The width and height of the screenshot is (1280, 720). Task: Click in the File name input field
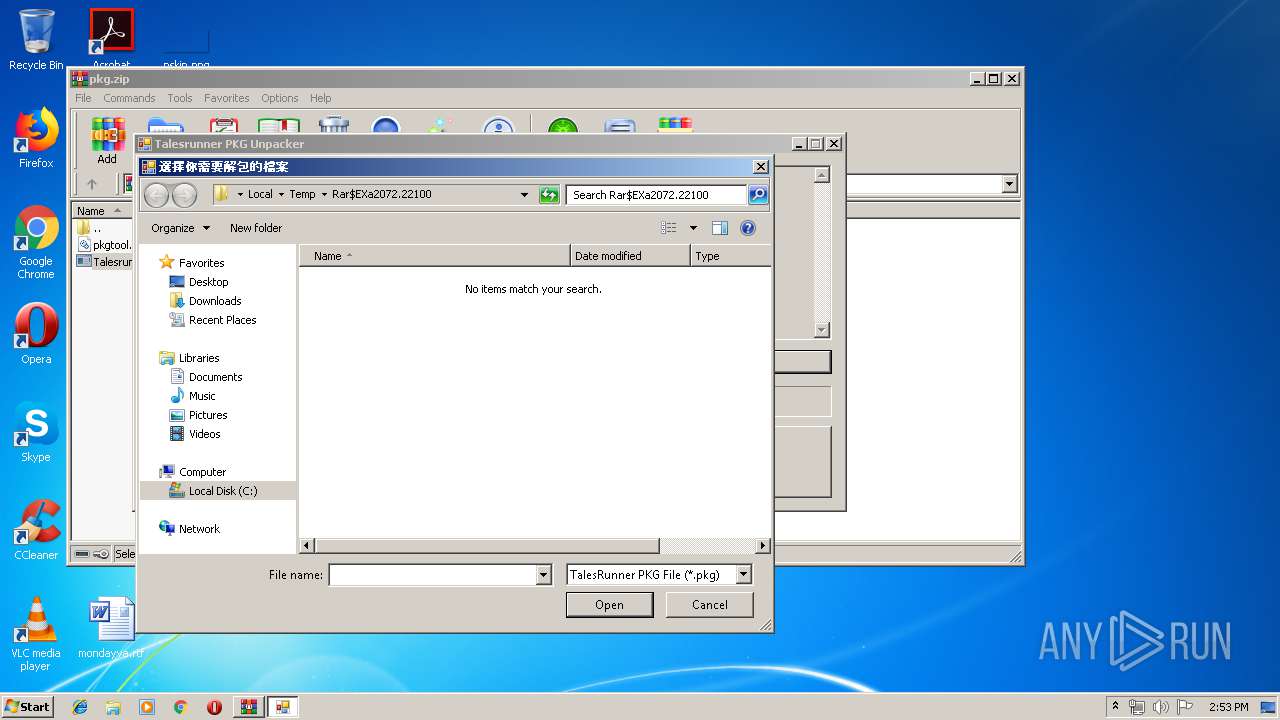tap(433, 575)
